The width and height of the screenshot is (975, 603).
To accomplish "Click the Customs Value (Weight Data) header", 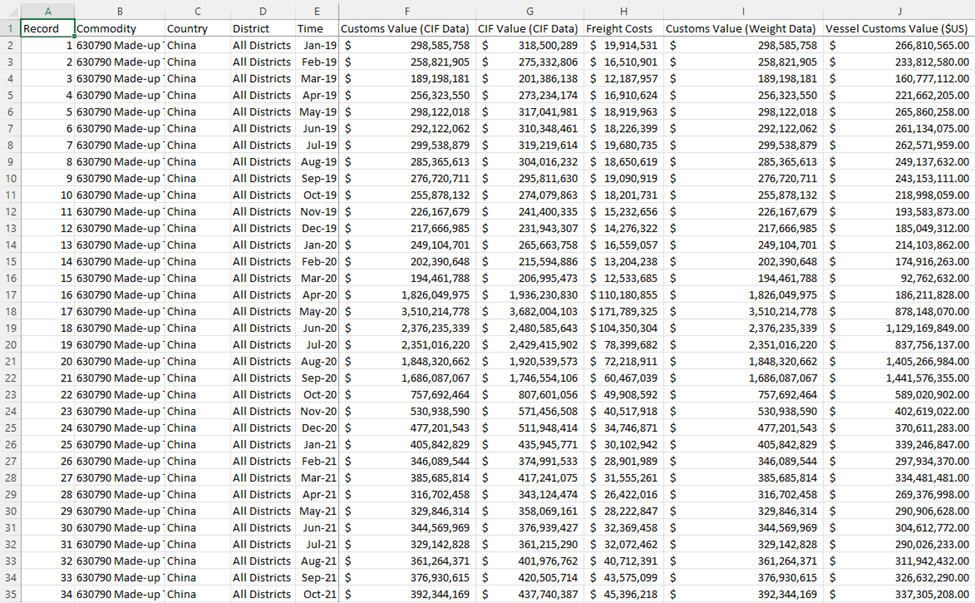I will (x=743, y=29).
